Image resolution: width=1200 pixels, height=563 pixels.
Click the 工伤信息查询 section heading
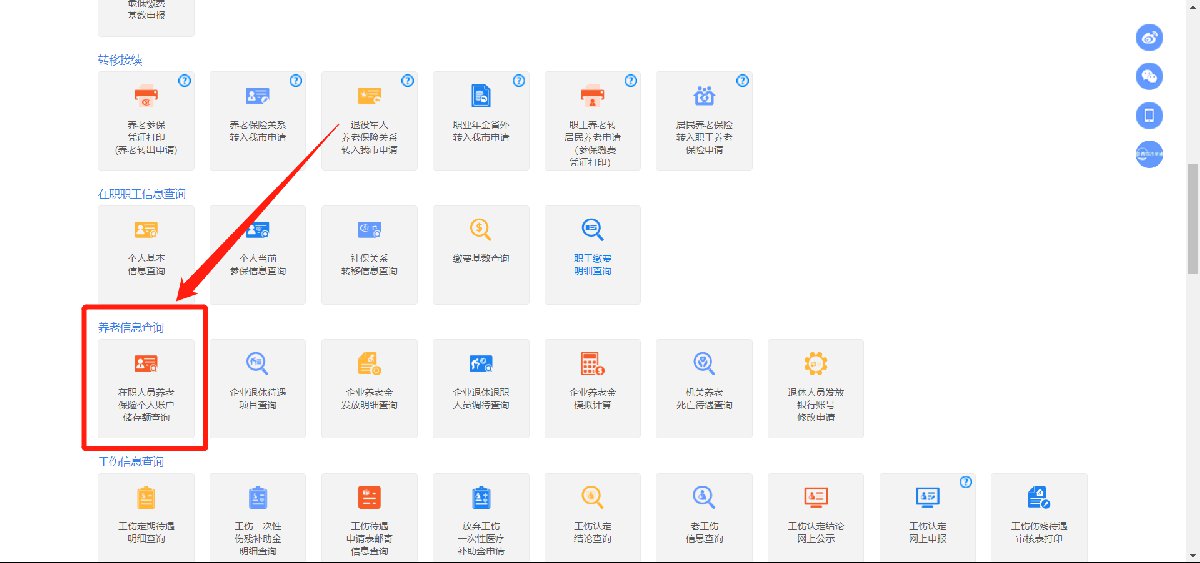131,461
